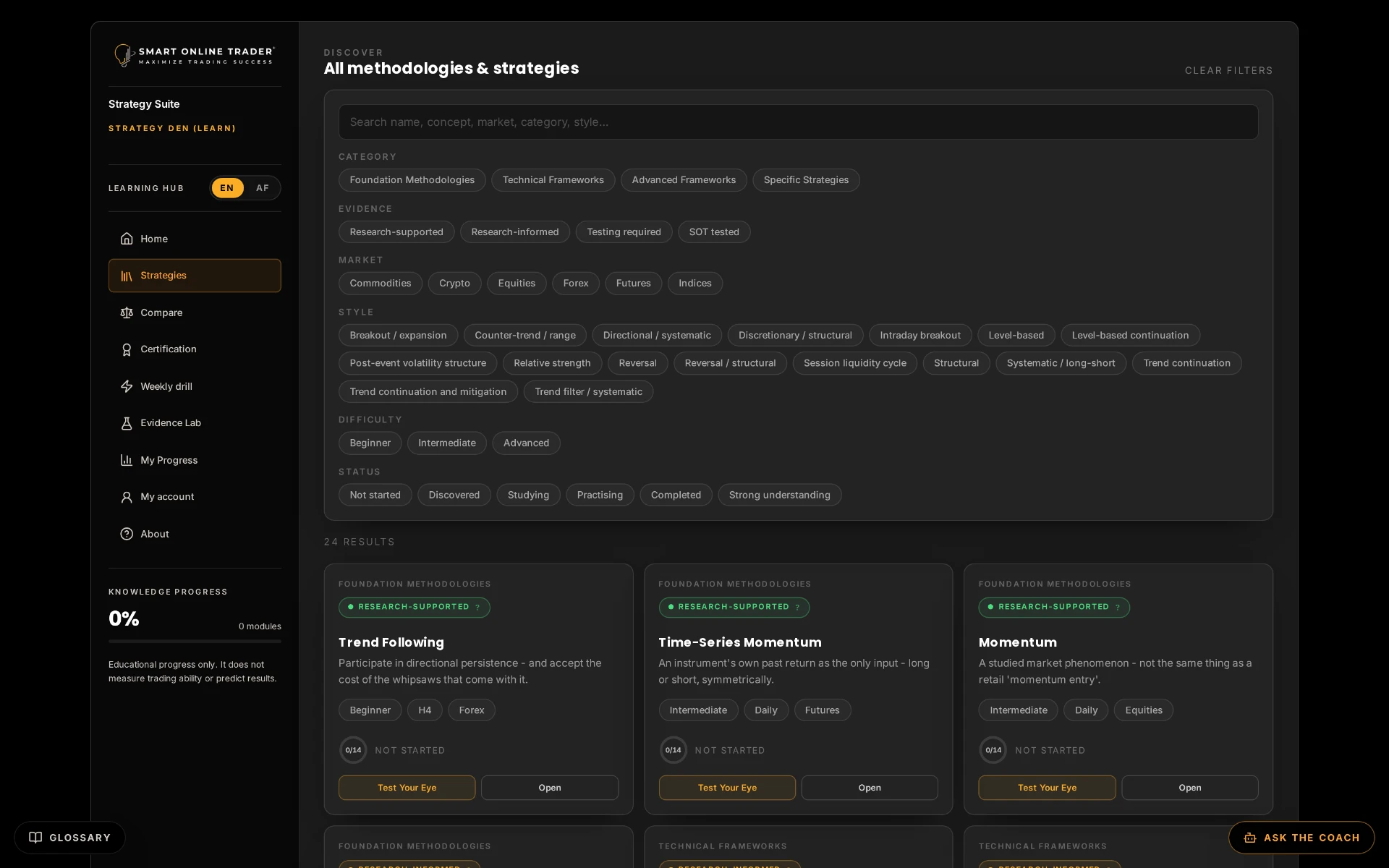Click the Compare scales icon
This screenshot has height=868, width=1389.
pyautogui.click(x=127, y=312)
